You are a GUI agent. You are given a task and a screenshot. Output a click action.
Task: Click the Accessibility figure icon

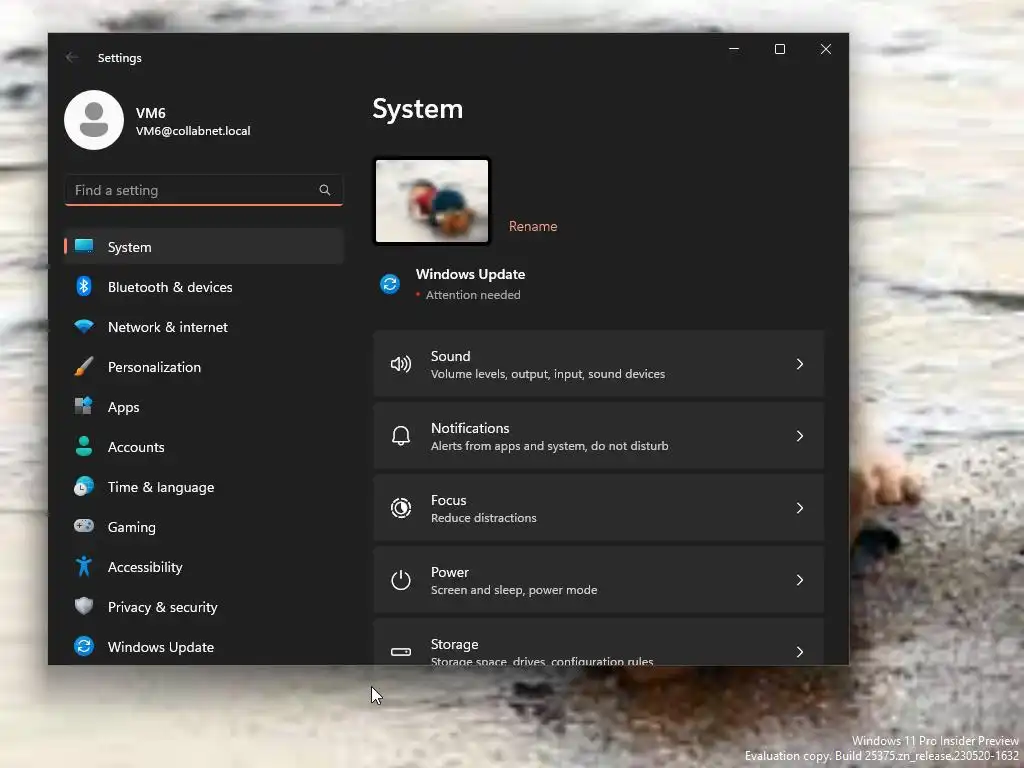coord(84,566)
